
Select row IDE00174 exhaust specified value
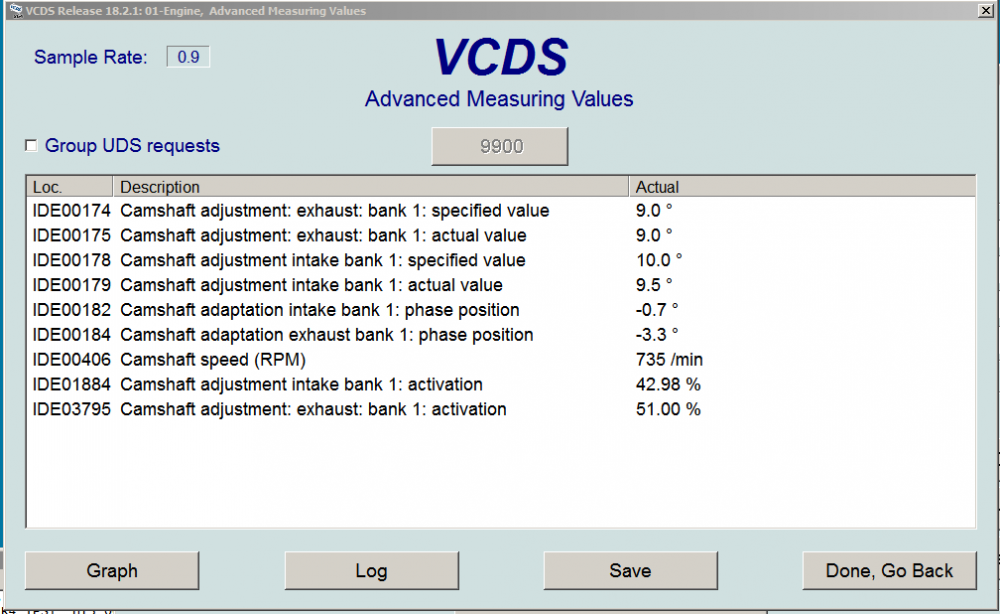330,210
